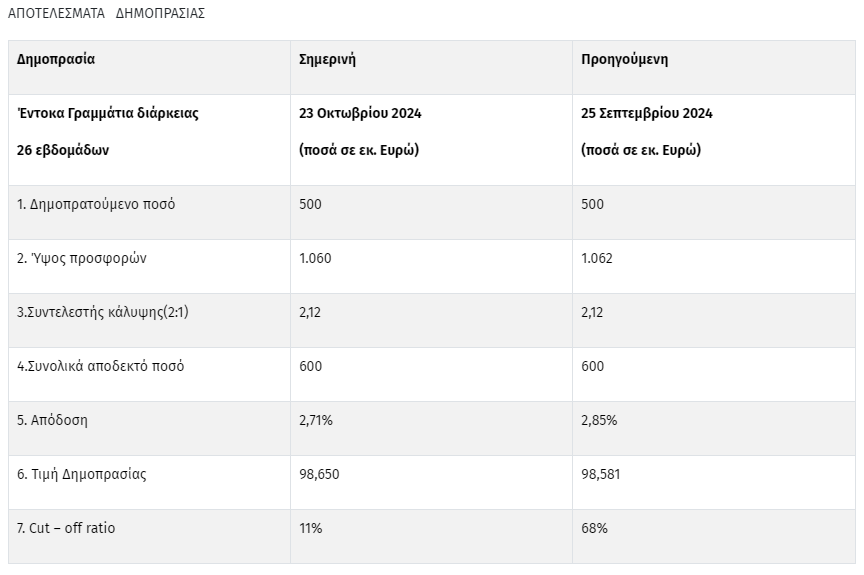Image resolution: width=864 pixels, height=575 pixels.
Task: Click previous yield value 2,85%
Action: (599, 420)
